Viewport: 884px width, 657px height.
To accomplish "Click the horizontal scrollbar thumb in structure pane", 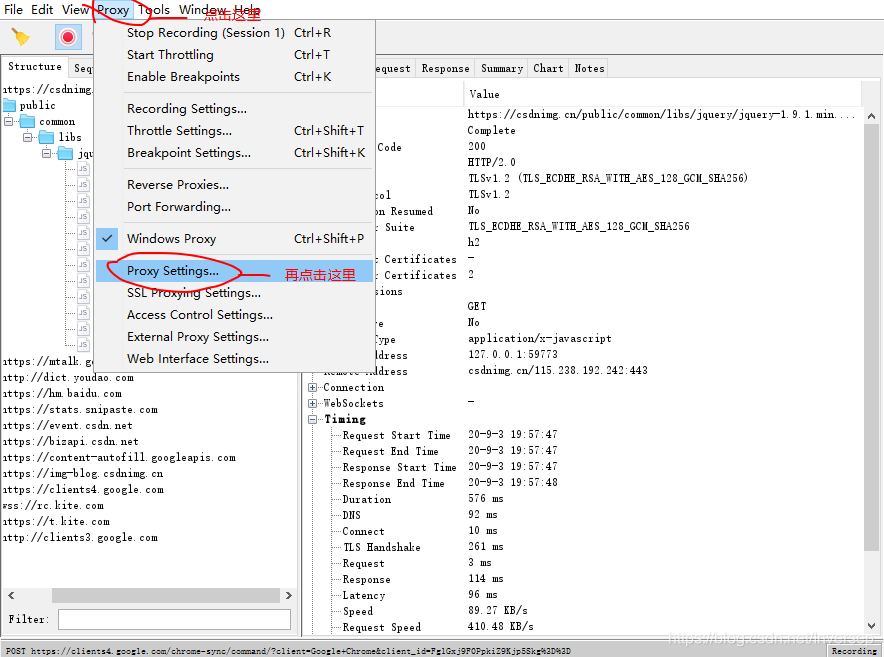I will [x=166, y=596].
